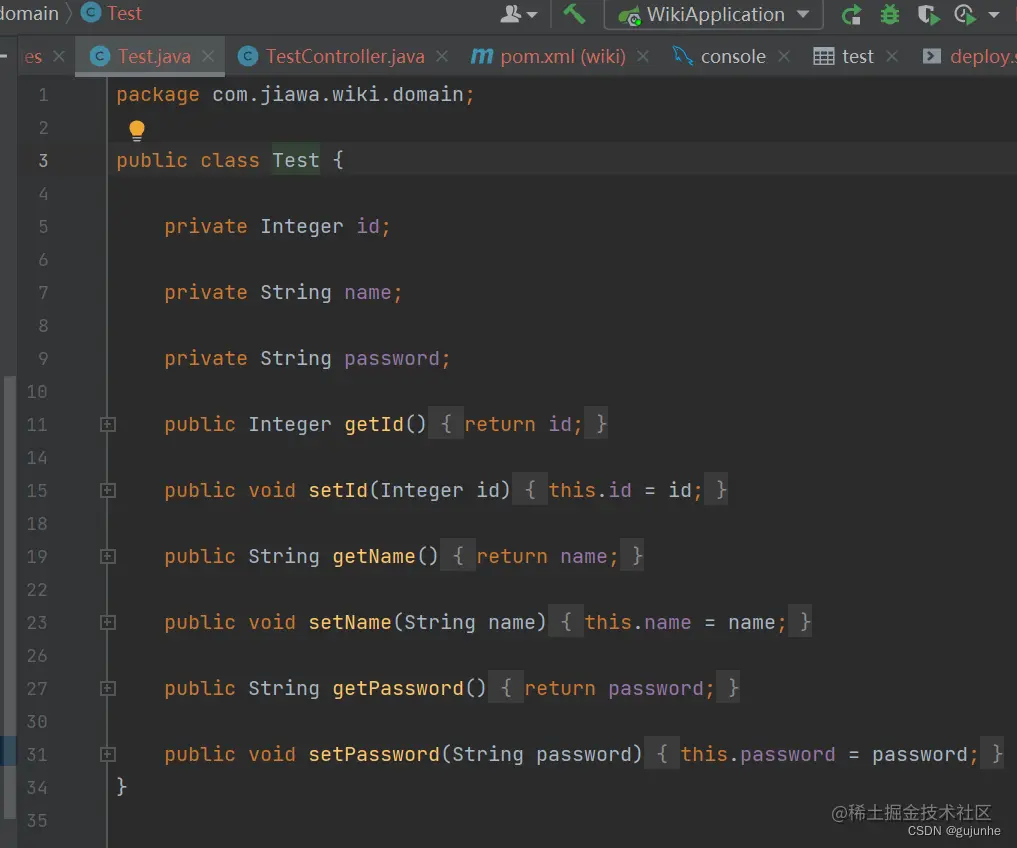
Task: Click the database console icon on console tab
Action: point(682,56)
